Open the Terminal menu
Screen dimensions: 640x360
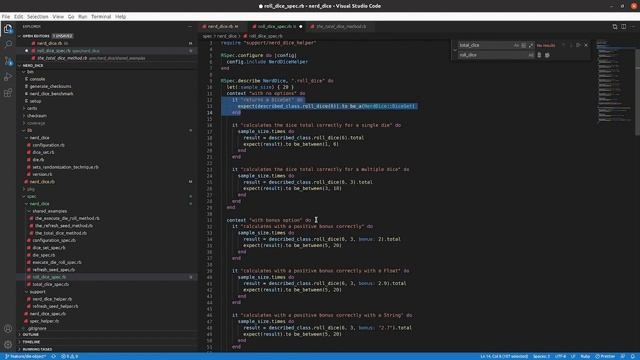[101, 17]
